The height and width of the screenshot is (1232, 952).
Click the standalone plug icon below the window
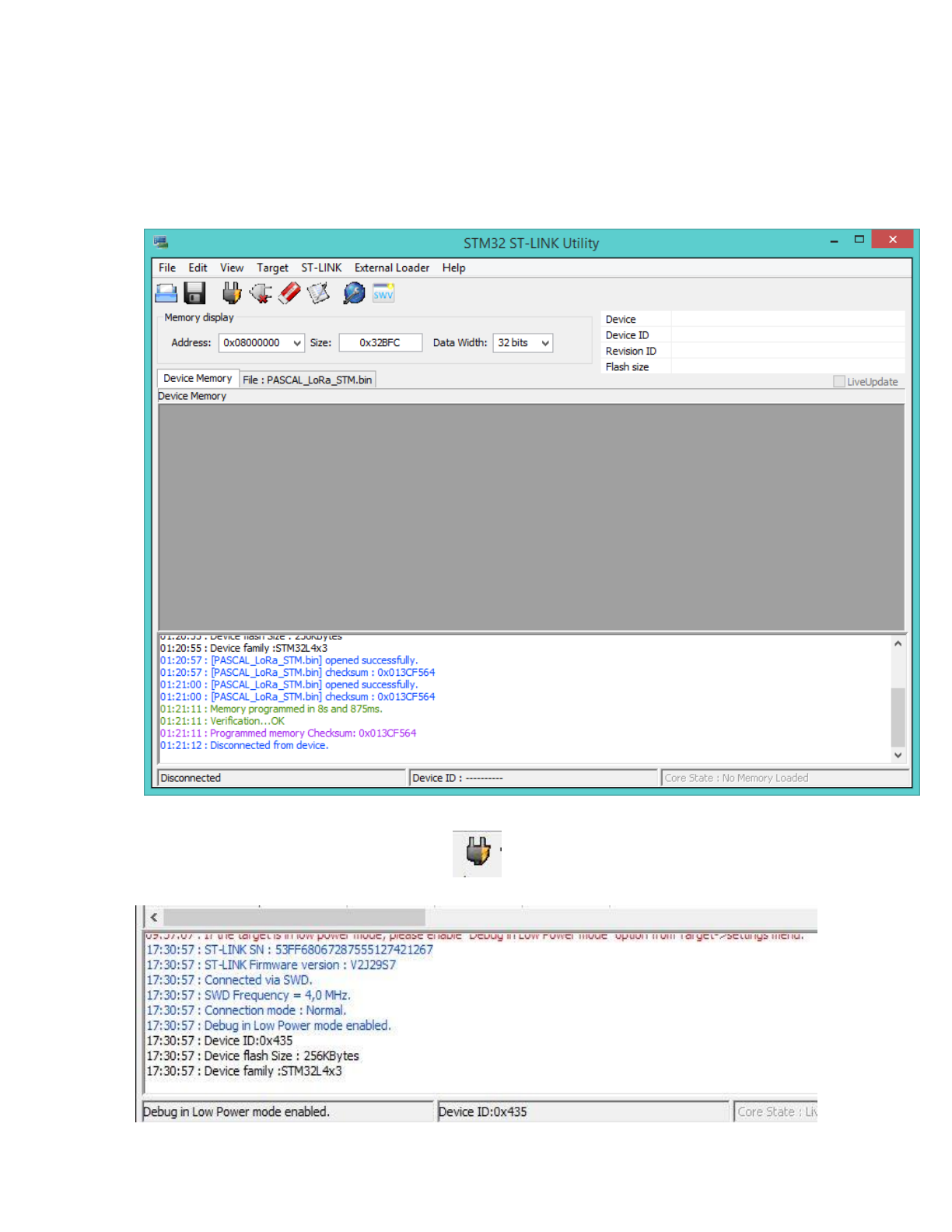478,852
